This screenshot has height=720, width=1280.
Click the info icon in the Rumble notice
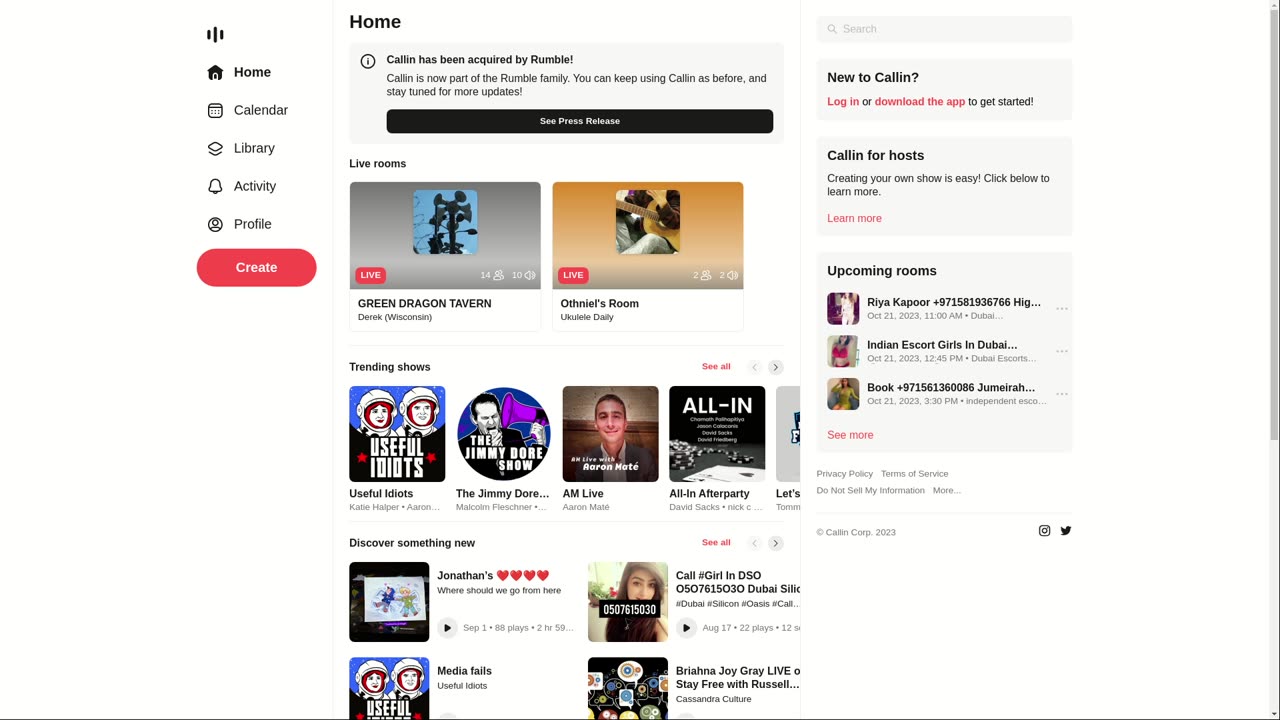coord(368,61)
